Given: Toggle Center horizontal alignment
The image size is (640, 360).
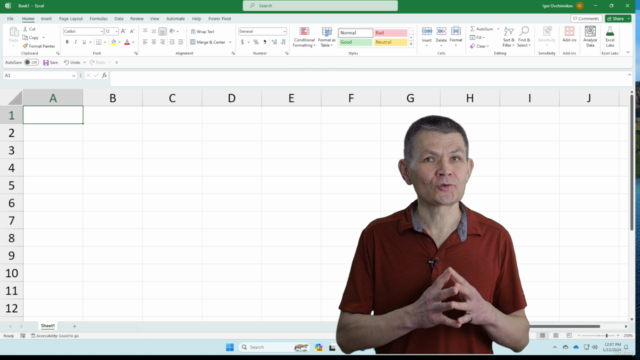Looking at the screenshot, I should point(154,42).
